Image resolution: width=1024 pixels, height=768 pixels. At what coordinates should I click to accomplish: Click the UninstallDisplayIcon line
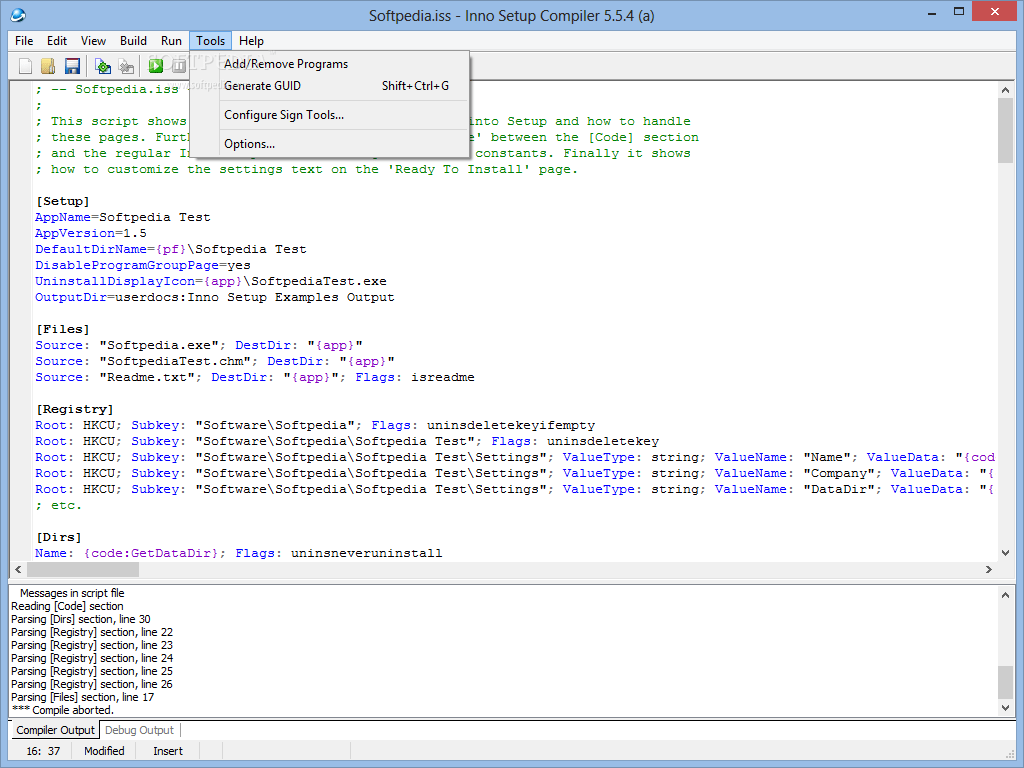211,281
